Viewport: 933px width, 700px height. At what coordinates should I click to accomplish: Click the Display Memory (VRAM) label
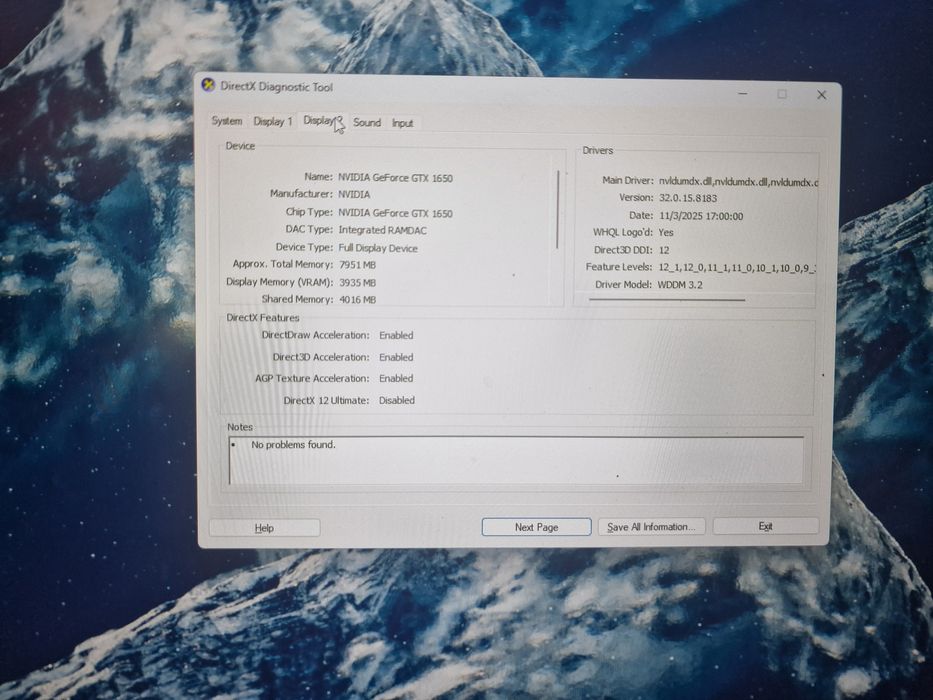coord(280,282)
